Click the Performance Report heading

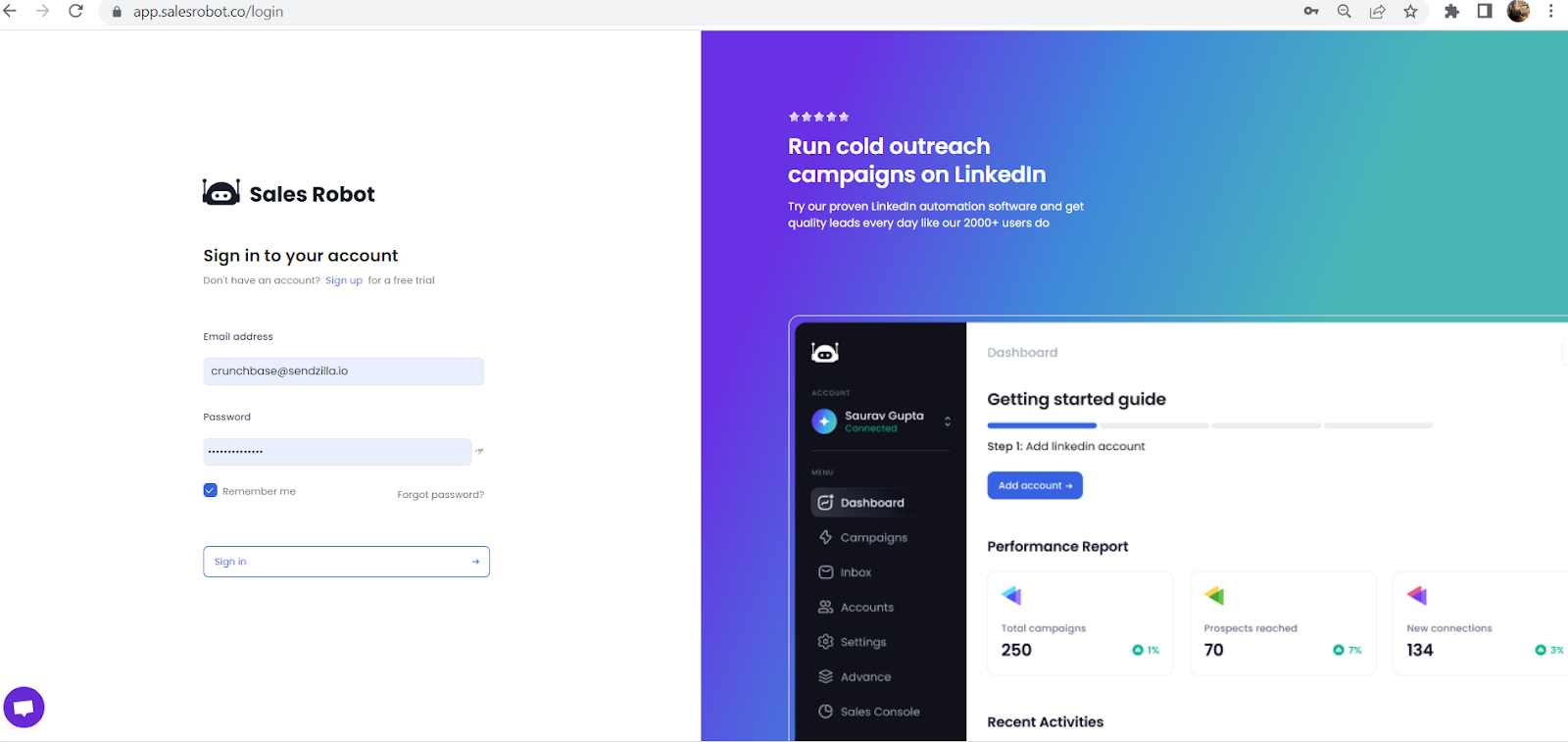[1057, 547]
